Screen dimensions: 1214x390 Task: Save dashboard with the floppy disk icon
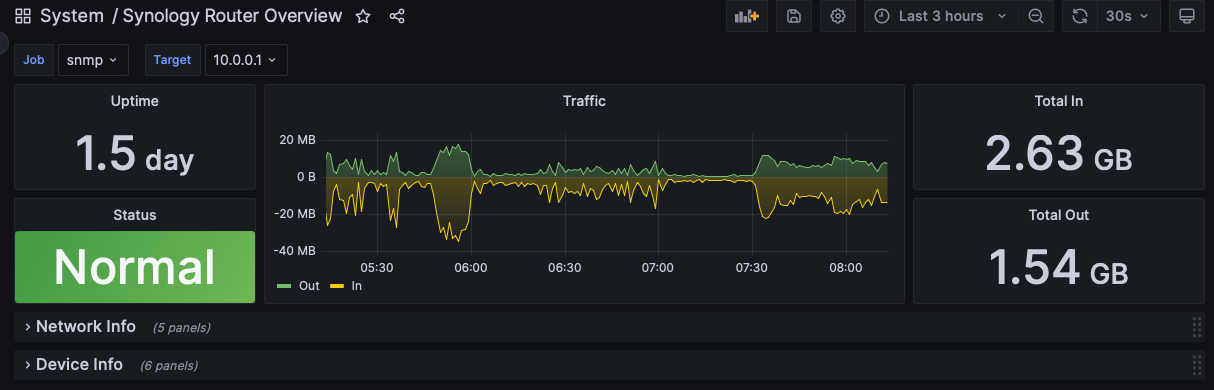coord(793,16)
